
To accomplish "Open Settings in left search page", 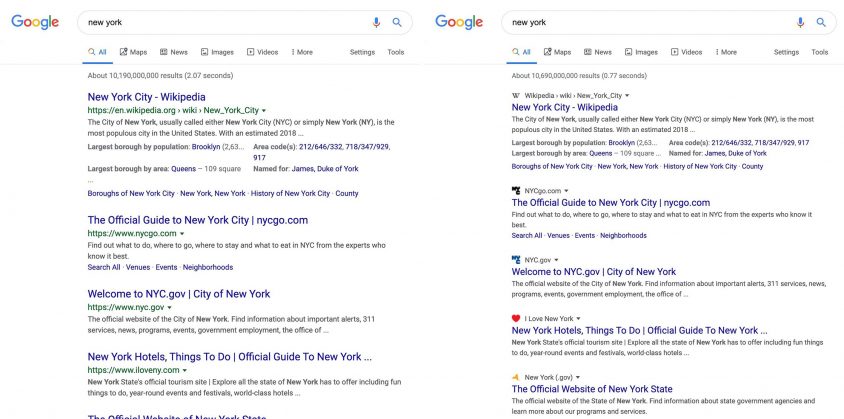I will [362, 52].
